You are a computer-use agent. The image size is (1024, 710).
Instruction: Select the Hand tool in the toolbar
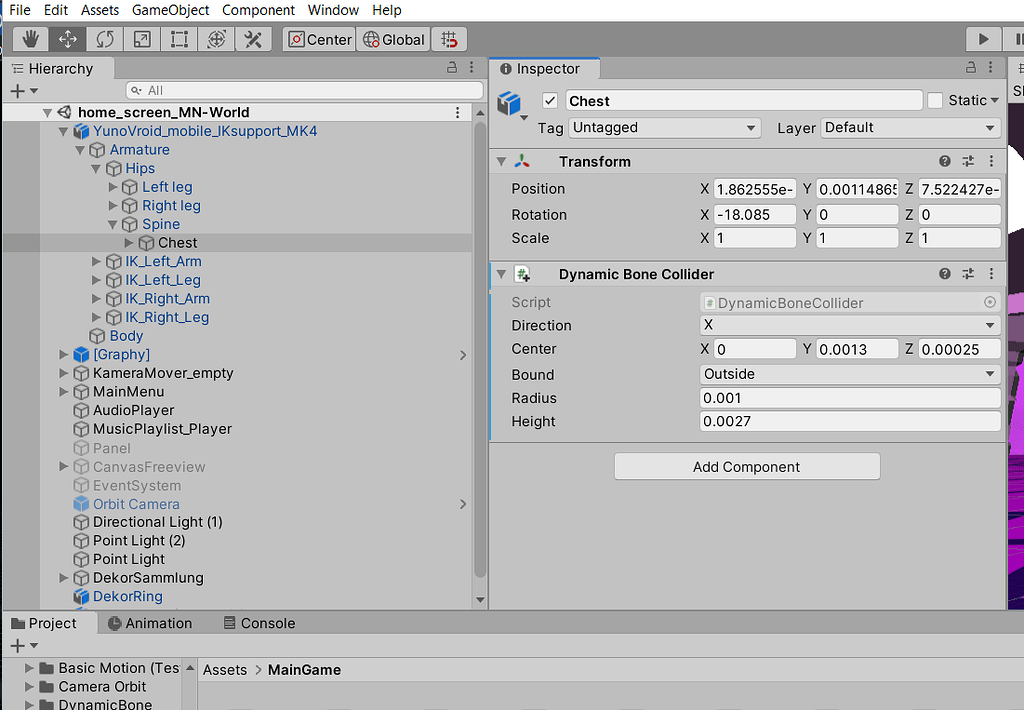(30, 39)
